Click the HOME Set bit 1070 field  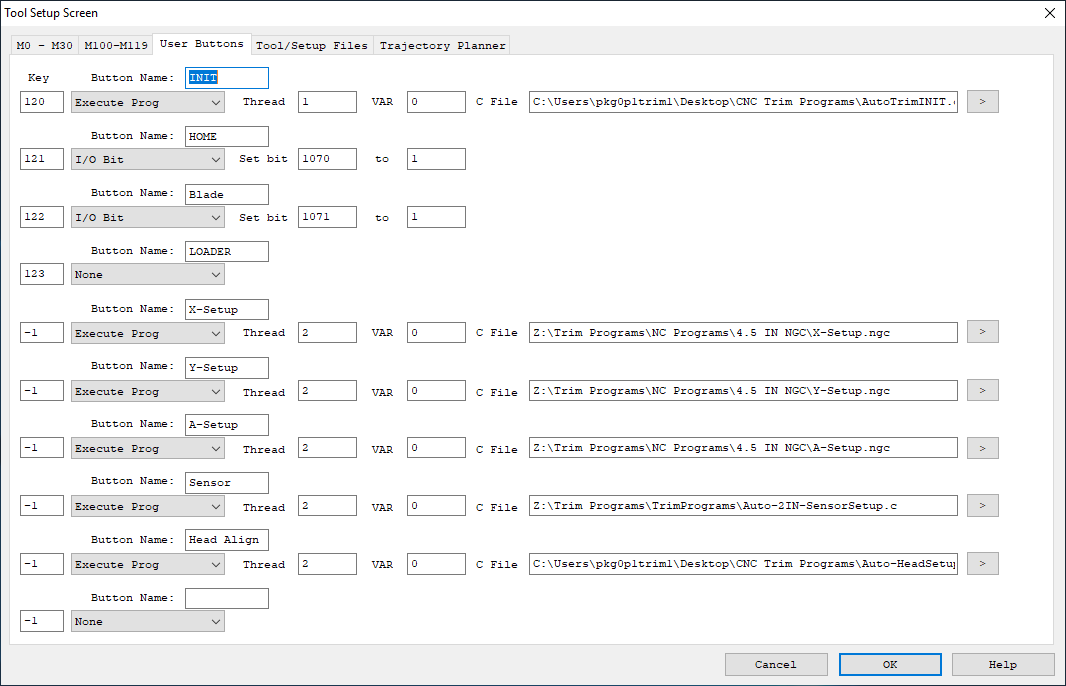(327, 160)
